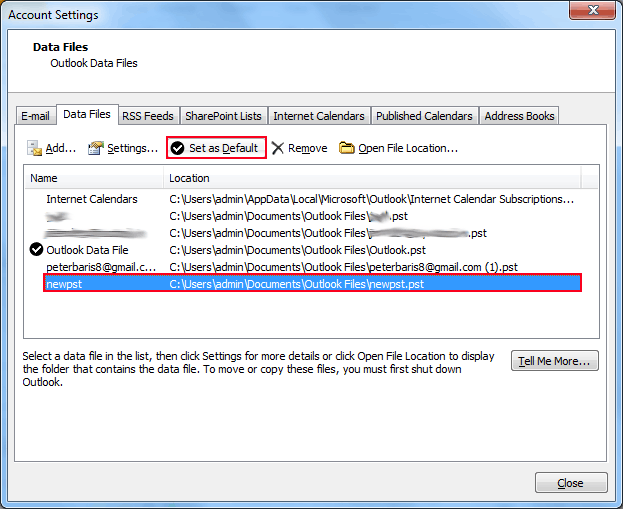
Task: Select the Outlook Data File row name
Action: 87,250
